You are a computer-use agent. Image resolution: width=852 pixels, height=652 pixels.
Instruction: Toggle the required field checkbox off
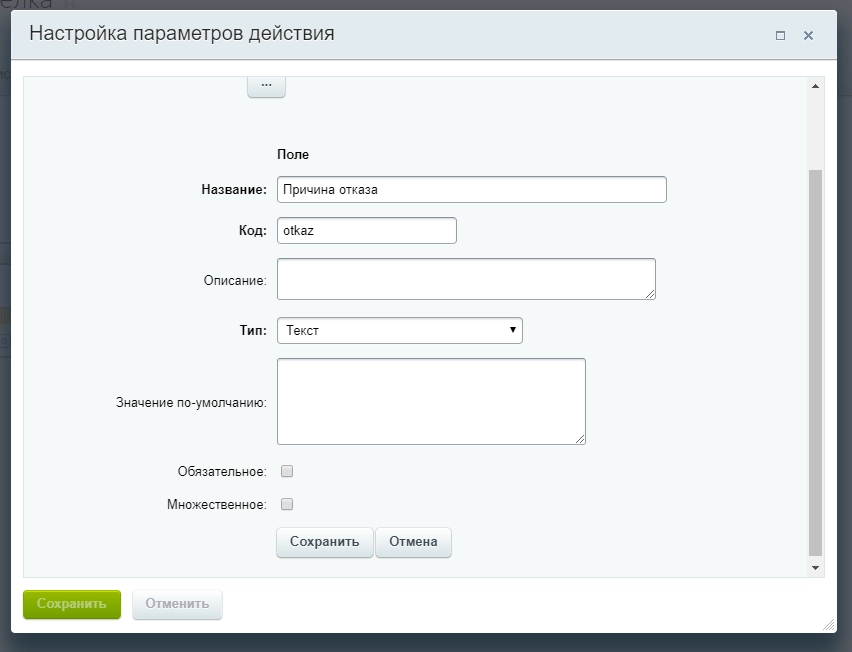(287, 470)
